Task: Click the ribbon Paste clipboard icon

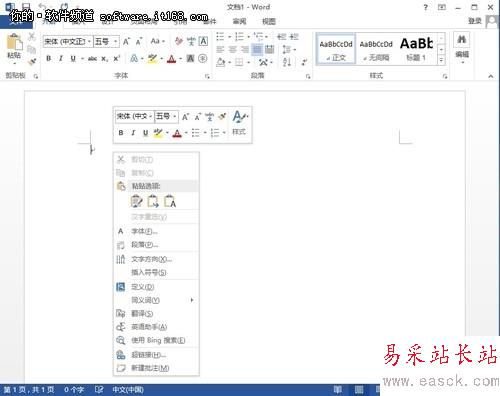Action: (14, 42)
